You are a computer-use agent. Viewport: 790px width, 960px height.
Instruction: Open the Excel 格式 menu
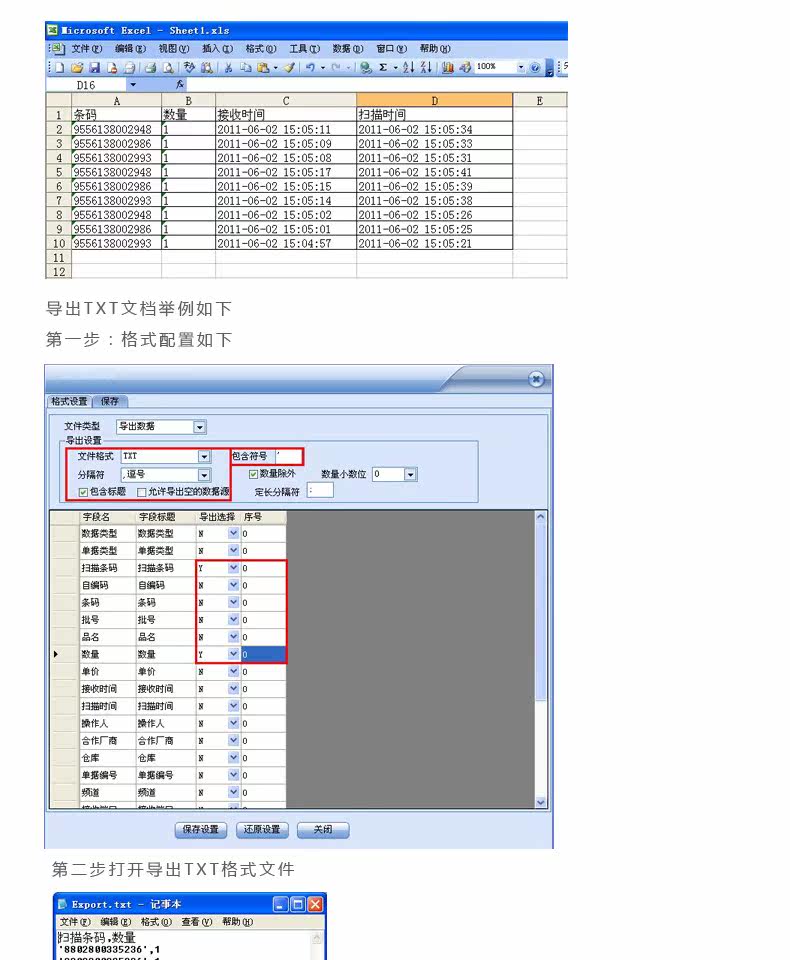click(x=260, y=48)
